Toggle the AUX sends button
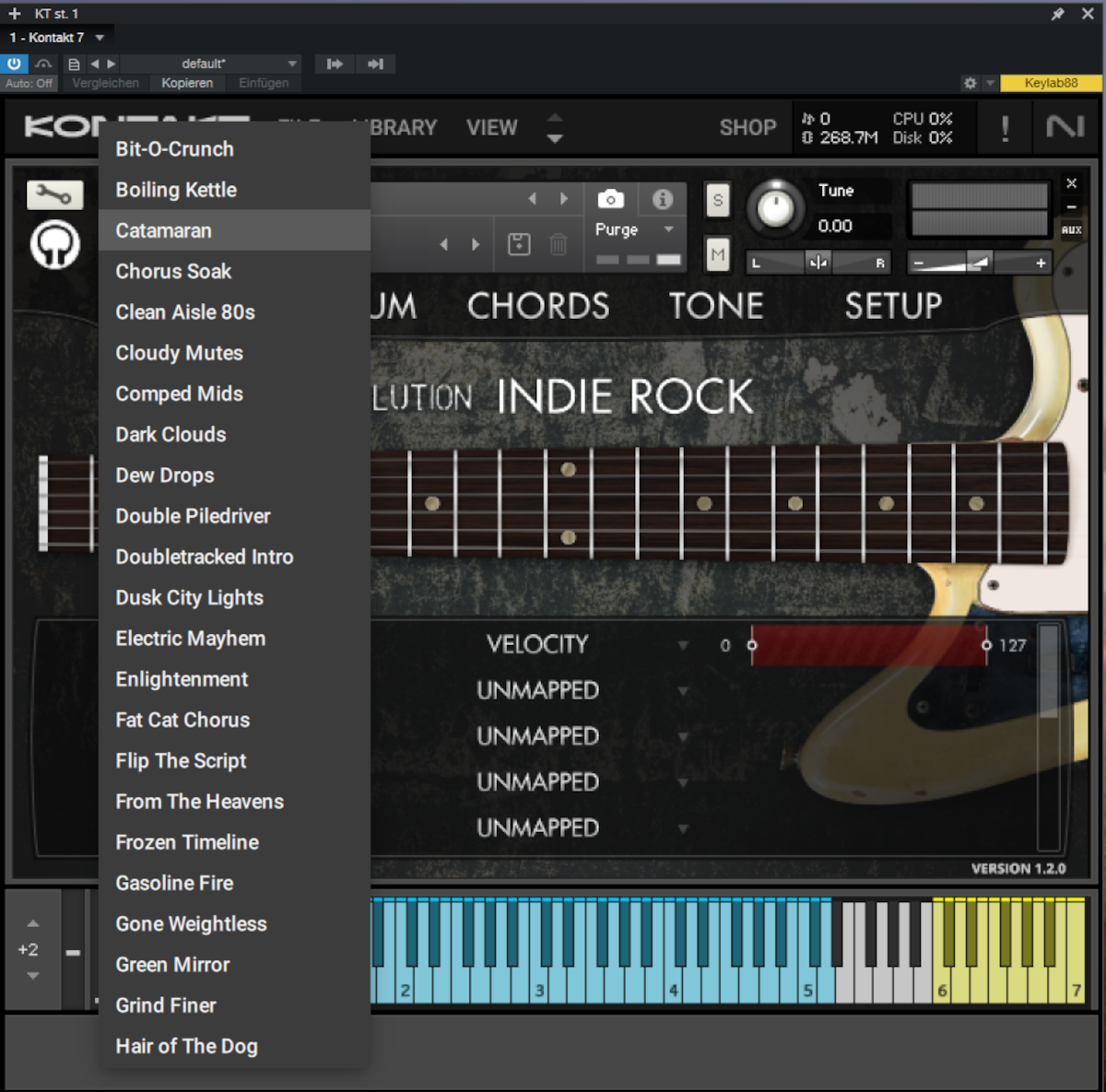The image size is (1106, 1092). tap(1071, 229)
